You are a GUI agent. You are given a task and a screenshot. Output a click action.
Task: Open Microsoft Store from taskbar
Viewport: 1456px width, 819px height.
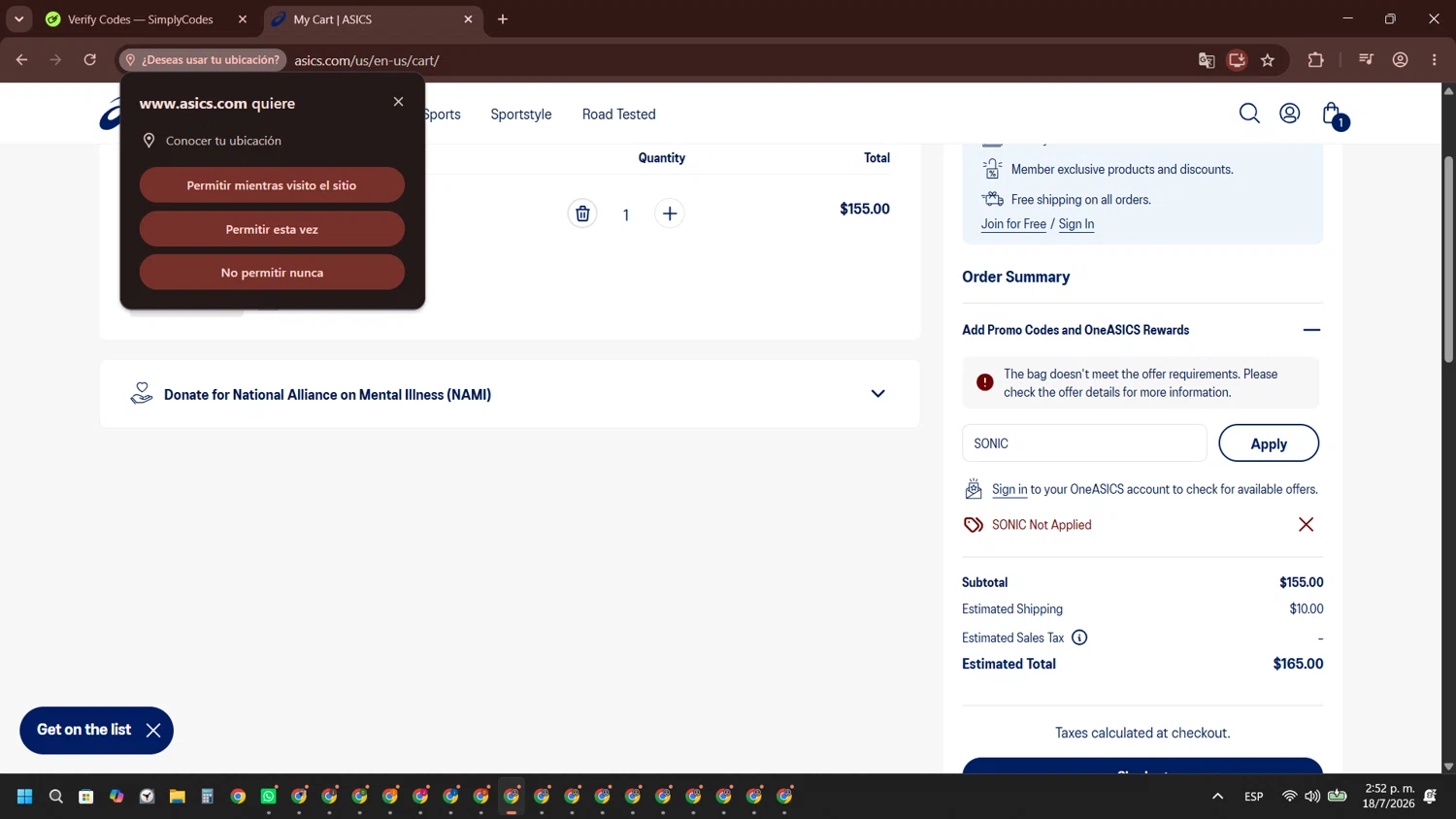(x=86, y=797)
